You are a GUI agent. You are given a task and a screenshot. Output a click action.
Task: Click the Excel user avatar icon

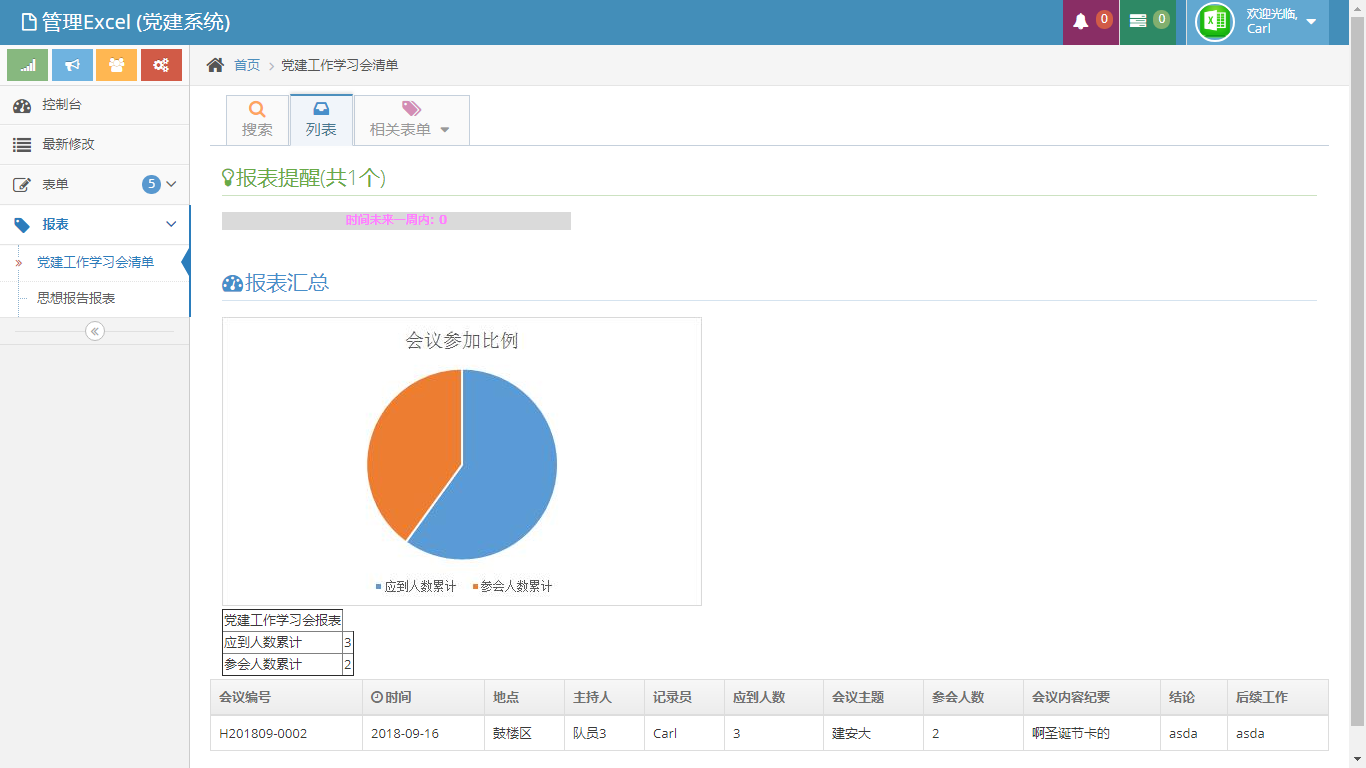point(1215,22)
